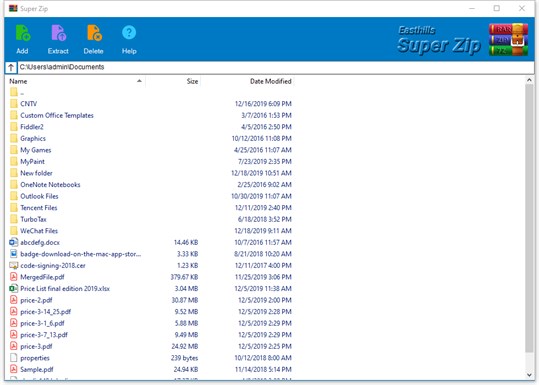Screen dimensions: 539x385
Task: Select the TurboTax folder name
Action: pyautogui.click(x=33, y=219)
